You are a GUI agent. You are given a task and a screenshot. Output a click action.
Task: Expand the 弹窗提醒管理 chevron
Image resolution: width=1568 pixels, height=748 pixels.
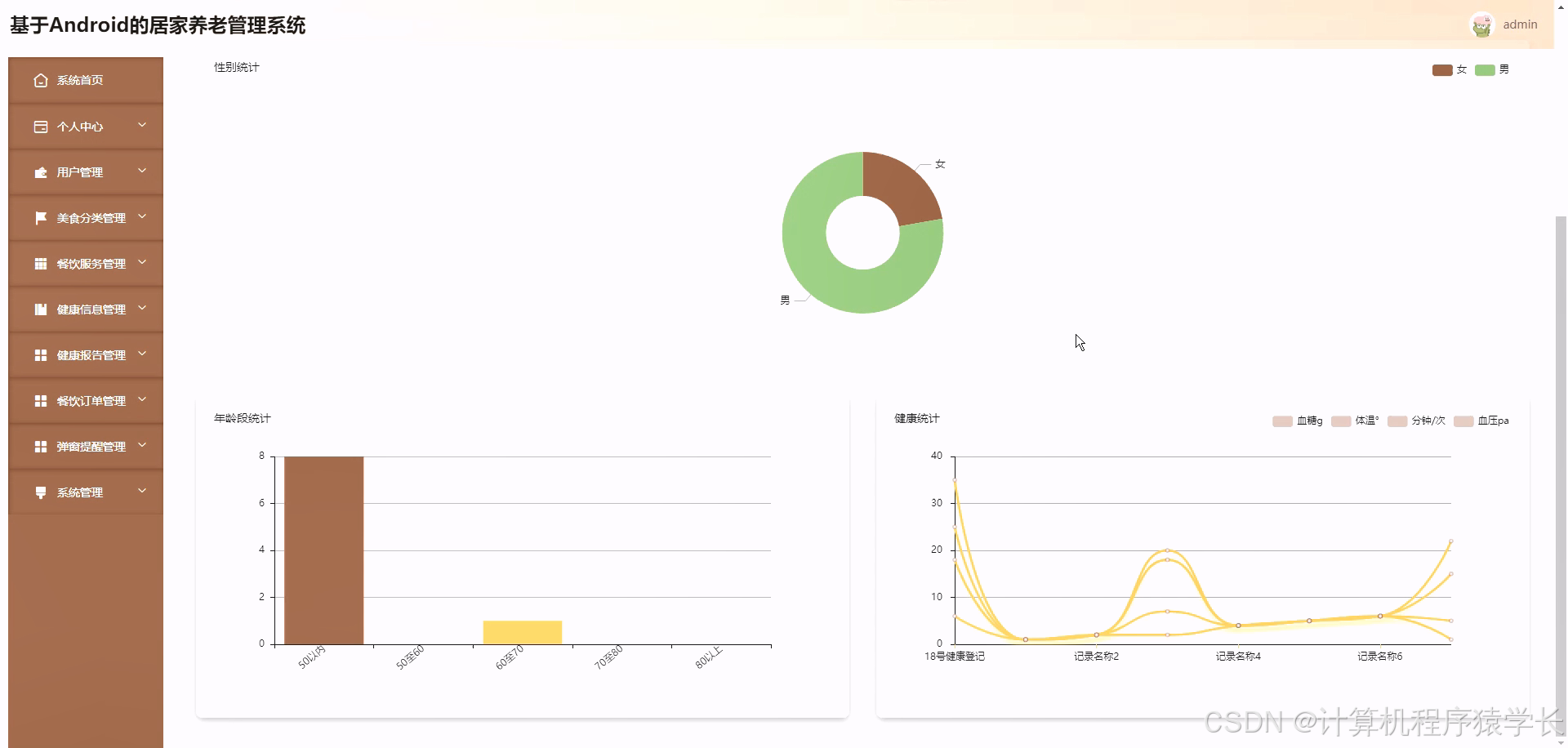142,445
